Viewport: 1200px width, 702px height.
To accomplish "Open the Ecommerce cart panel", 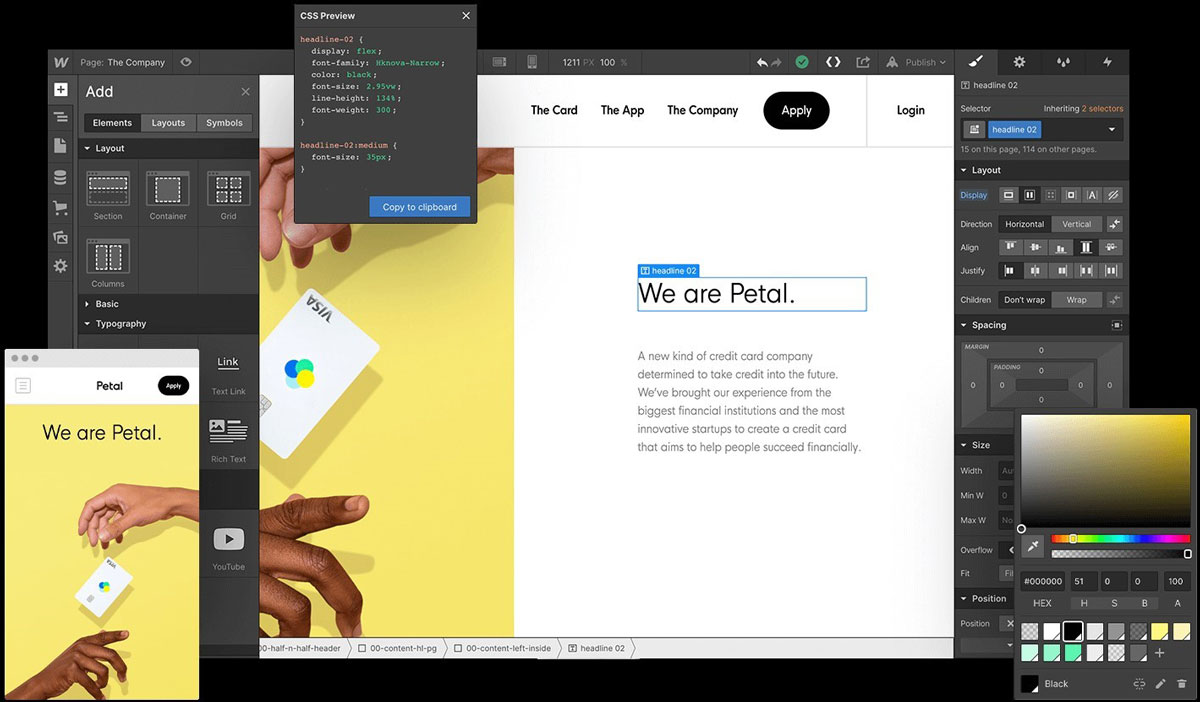I will (x=60, y=208).
